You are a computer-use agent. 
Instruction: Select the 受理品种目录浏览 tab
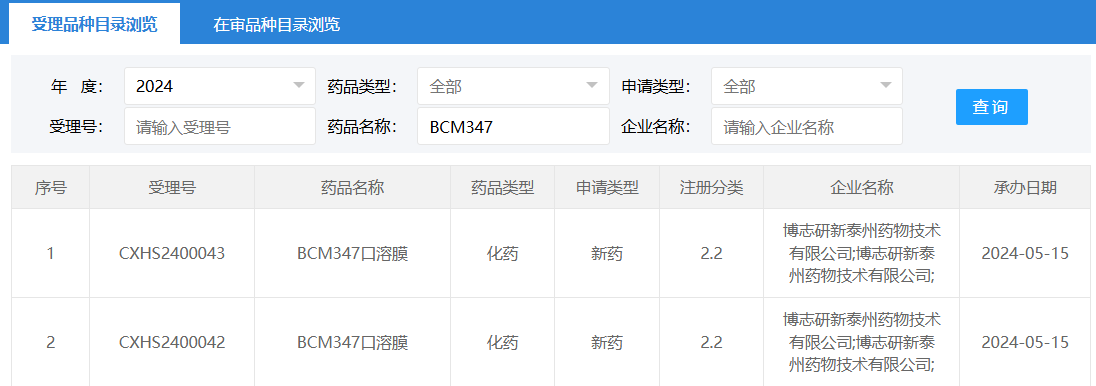(x=94, y=24)
